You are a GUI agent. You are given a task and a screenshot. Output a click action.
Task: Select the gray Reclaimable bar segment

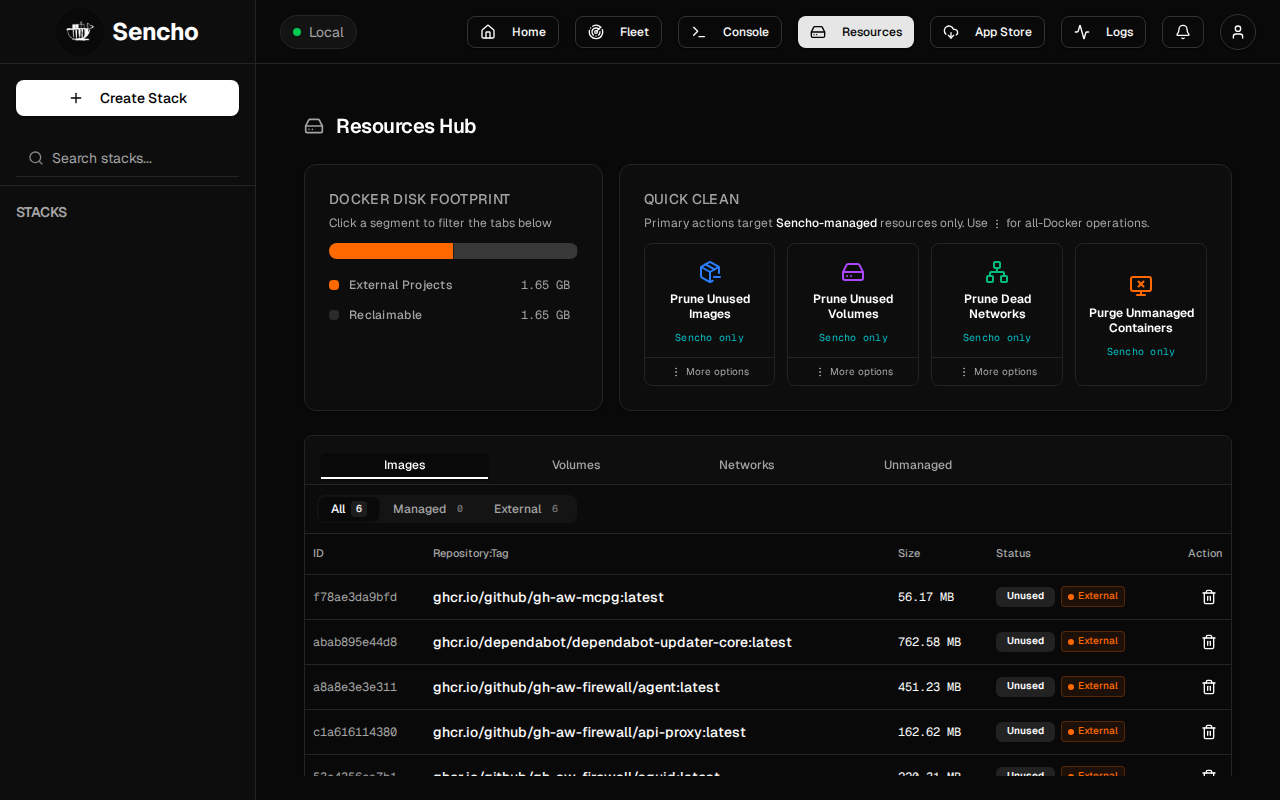[x=515, y=251]
